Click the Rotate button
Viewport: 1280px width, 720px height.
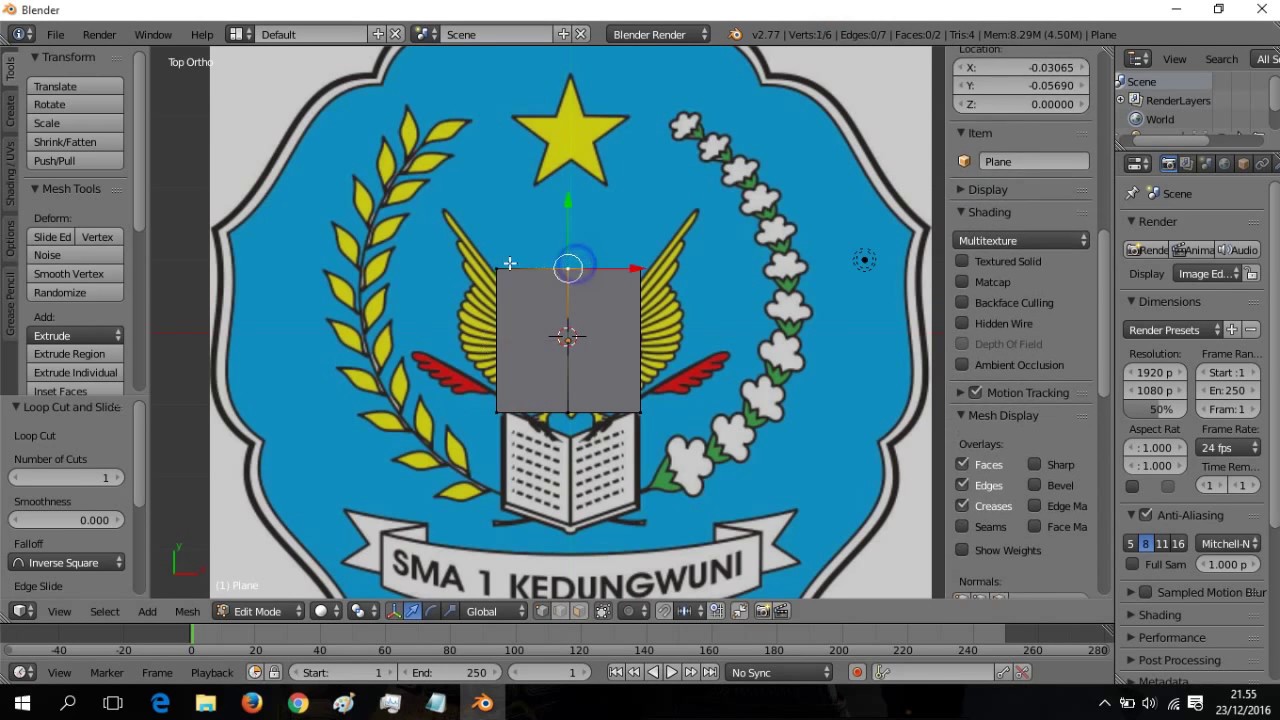[75, 104]
